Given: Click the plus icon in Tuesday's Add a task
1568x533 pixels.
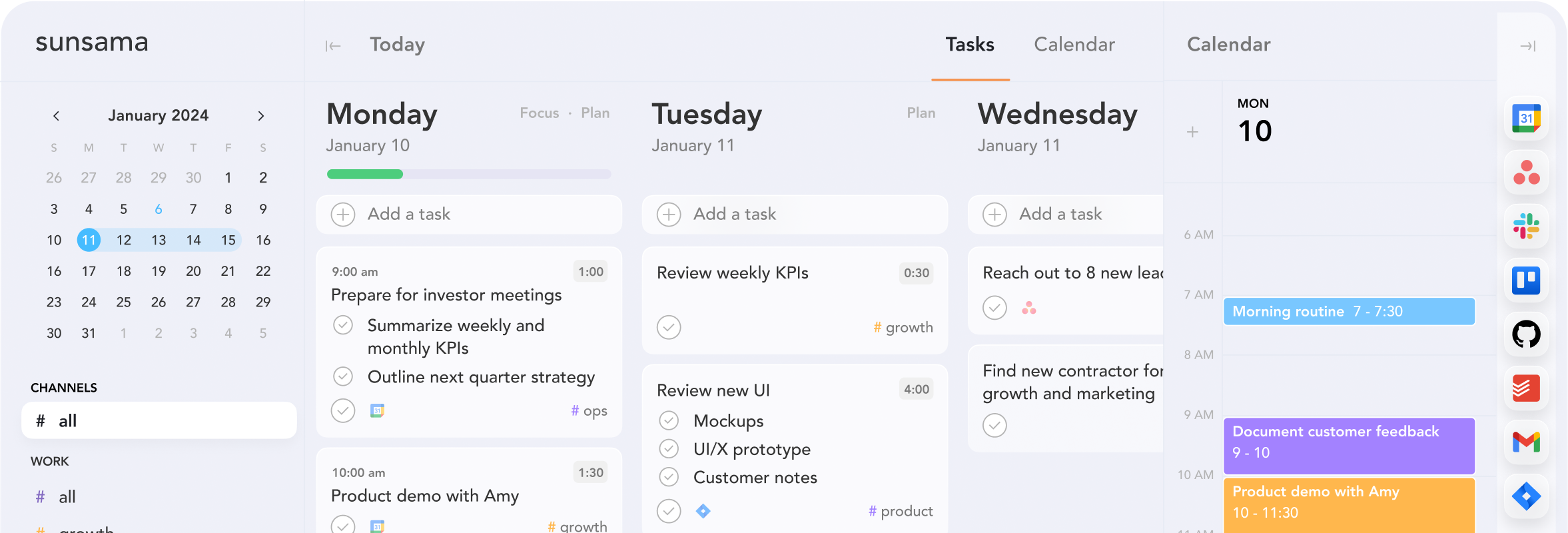Looking at the screenshot, I should (x=669, y=215).
